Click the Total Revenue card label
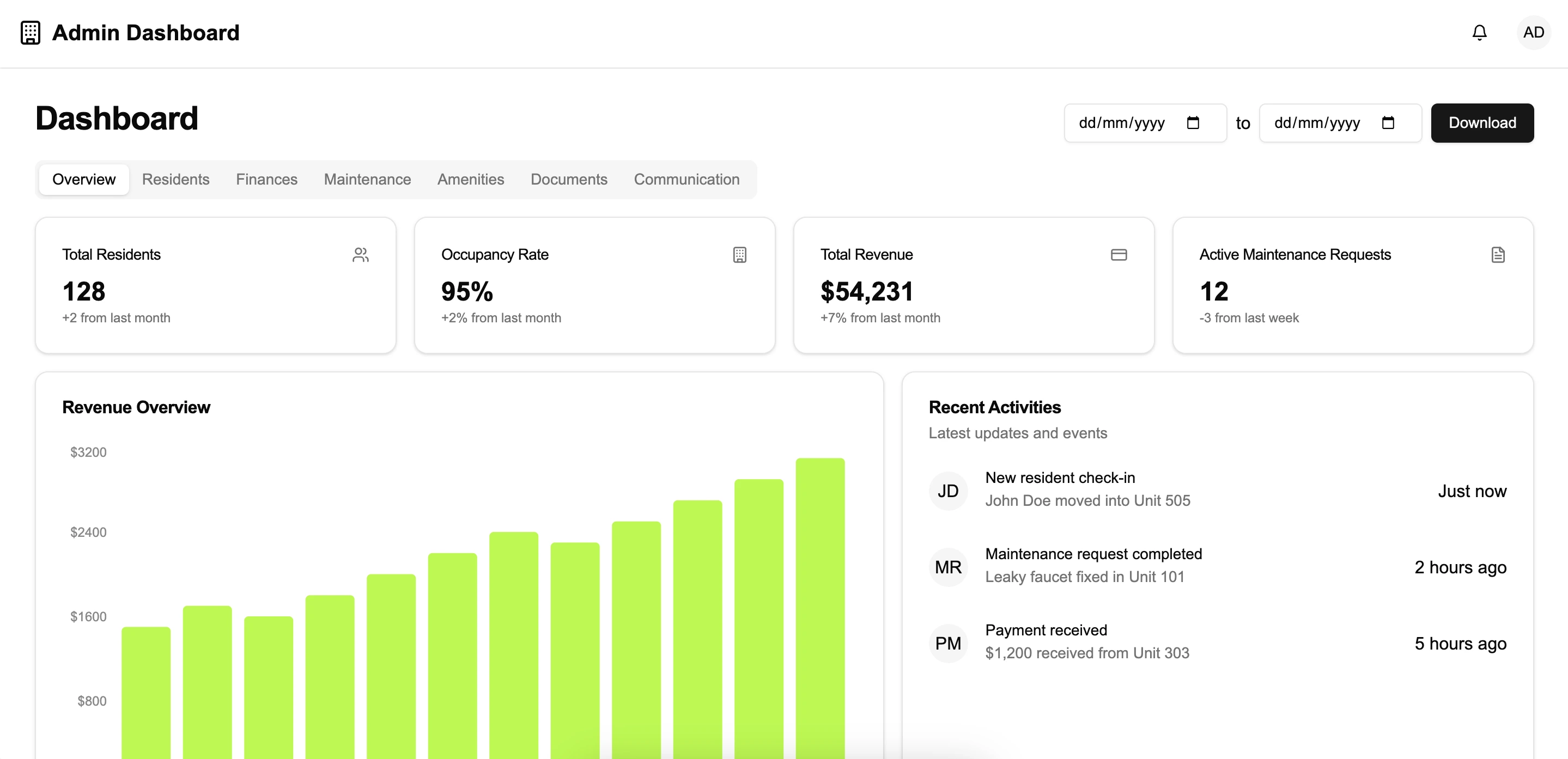This screenshot has height=759, width=1568. point(866,254)
